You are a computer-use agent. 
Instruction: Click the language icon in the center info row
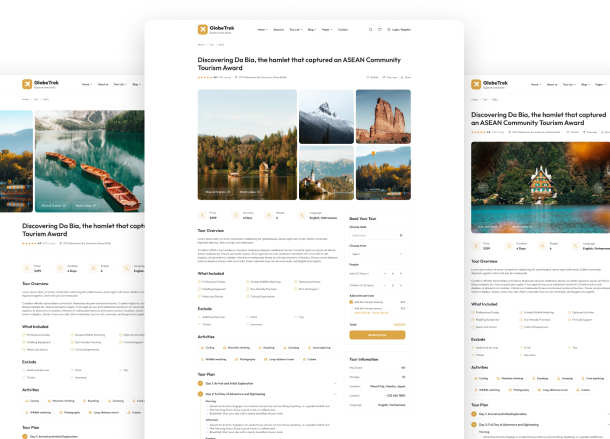[x=302, y=215]
